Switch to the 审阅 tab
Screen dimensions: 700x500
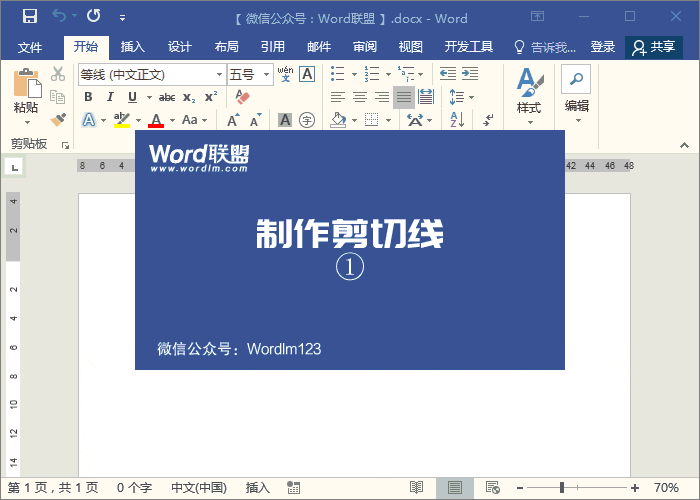365,46
